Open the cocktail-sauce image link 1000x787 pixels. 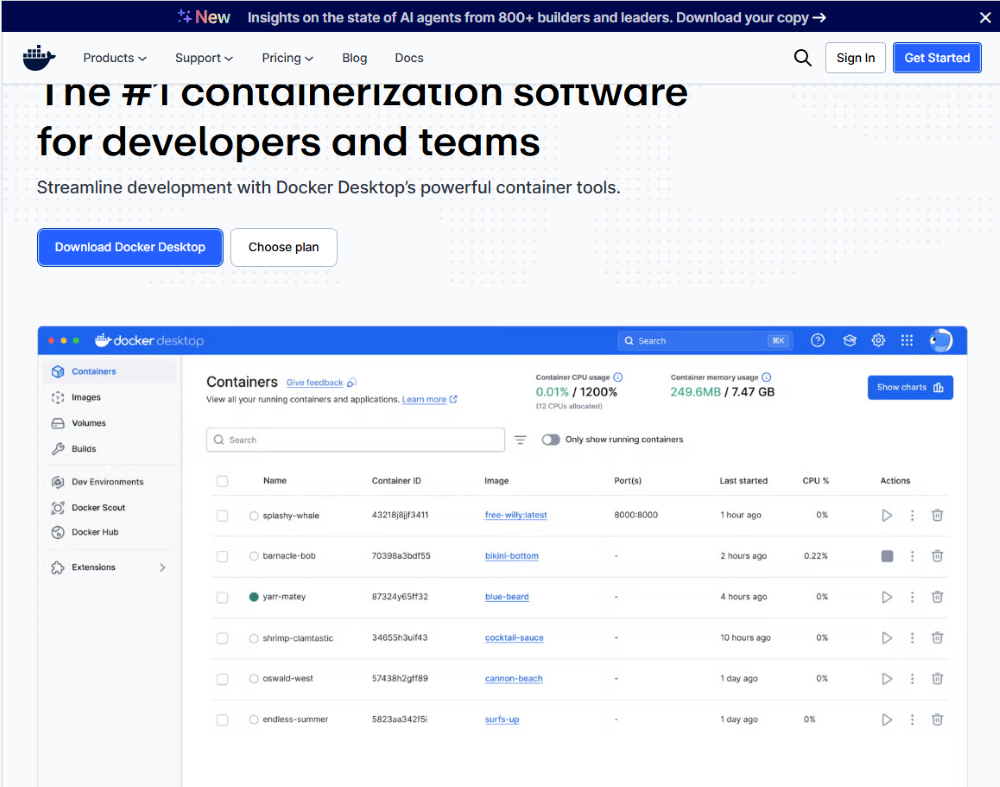(x=514, y=637)
